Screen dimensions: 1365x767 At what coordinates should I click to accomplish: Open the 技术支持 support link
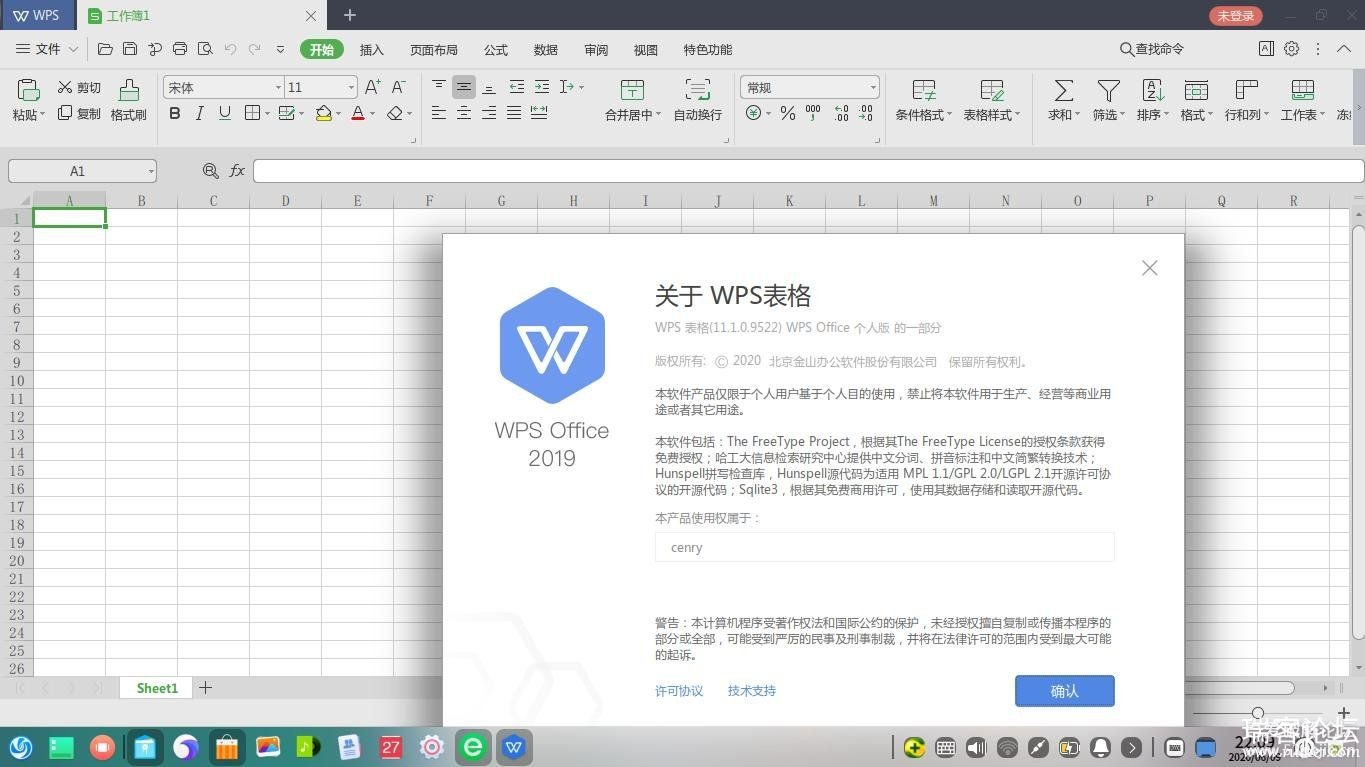point(752,691)
